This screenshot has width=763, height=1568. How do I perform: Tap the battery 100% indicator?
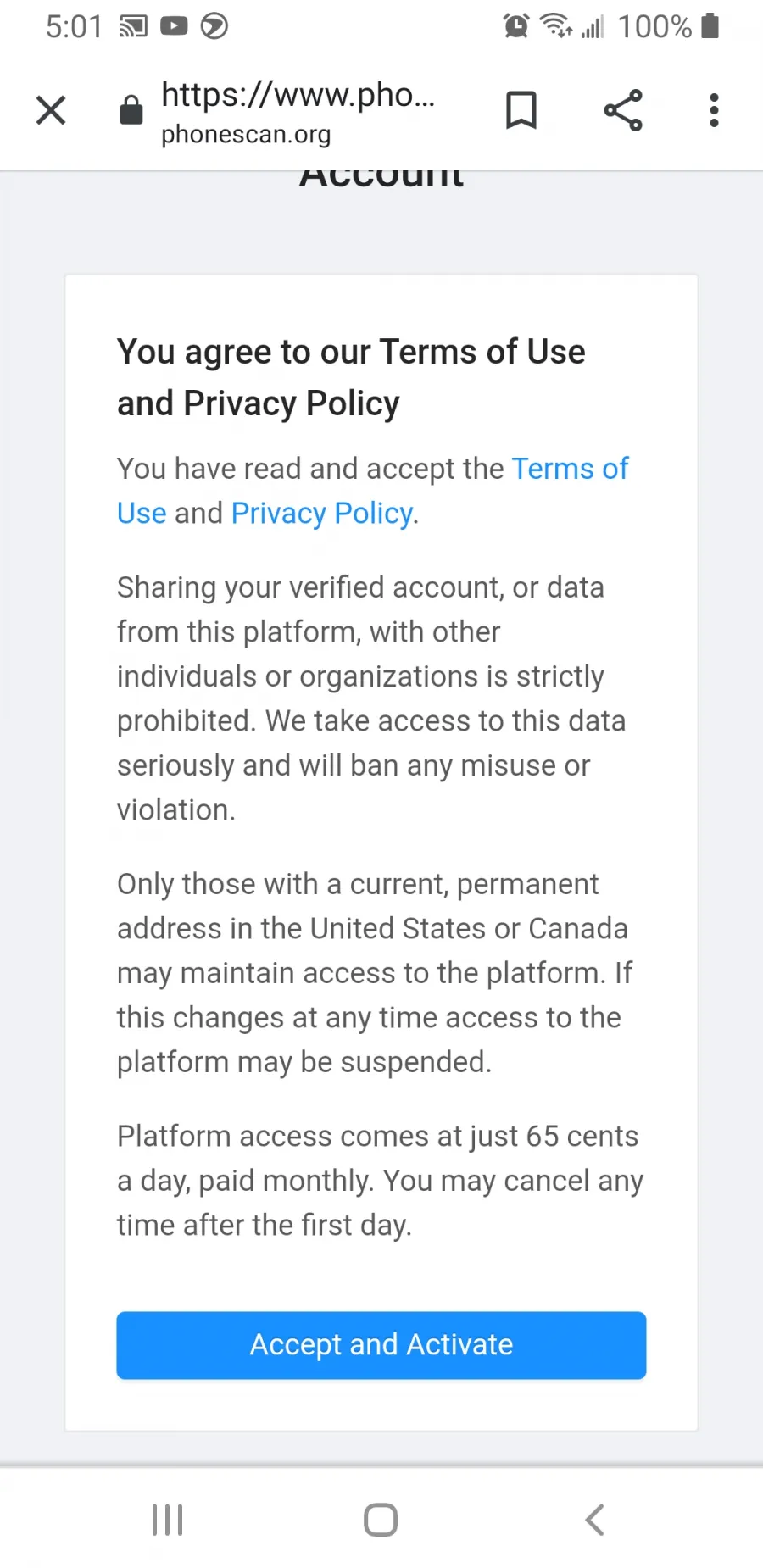click(x=668, y=26)
